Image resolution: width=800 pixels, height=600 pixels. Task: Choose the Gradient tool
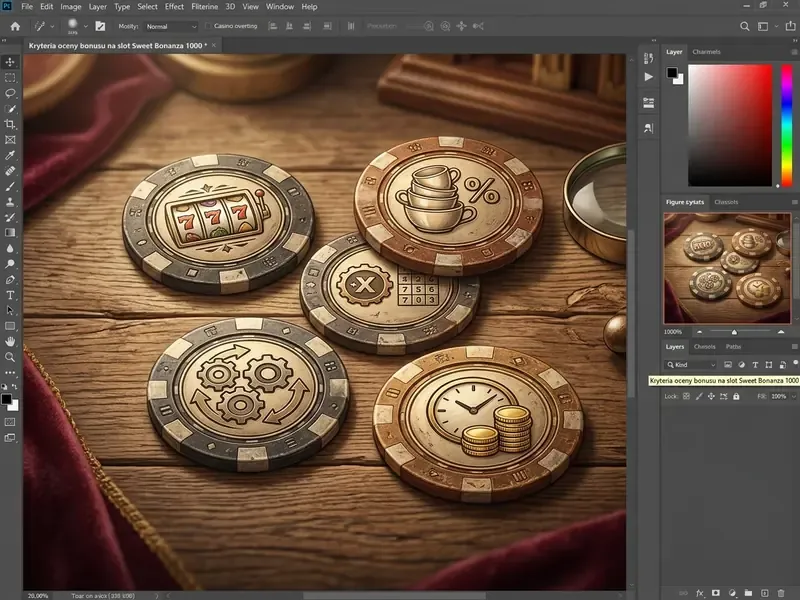[10, 233]
